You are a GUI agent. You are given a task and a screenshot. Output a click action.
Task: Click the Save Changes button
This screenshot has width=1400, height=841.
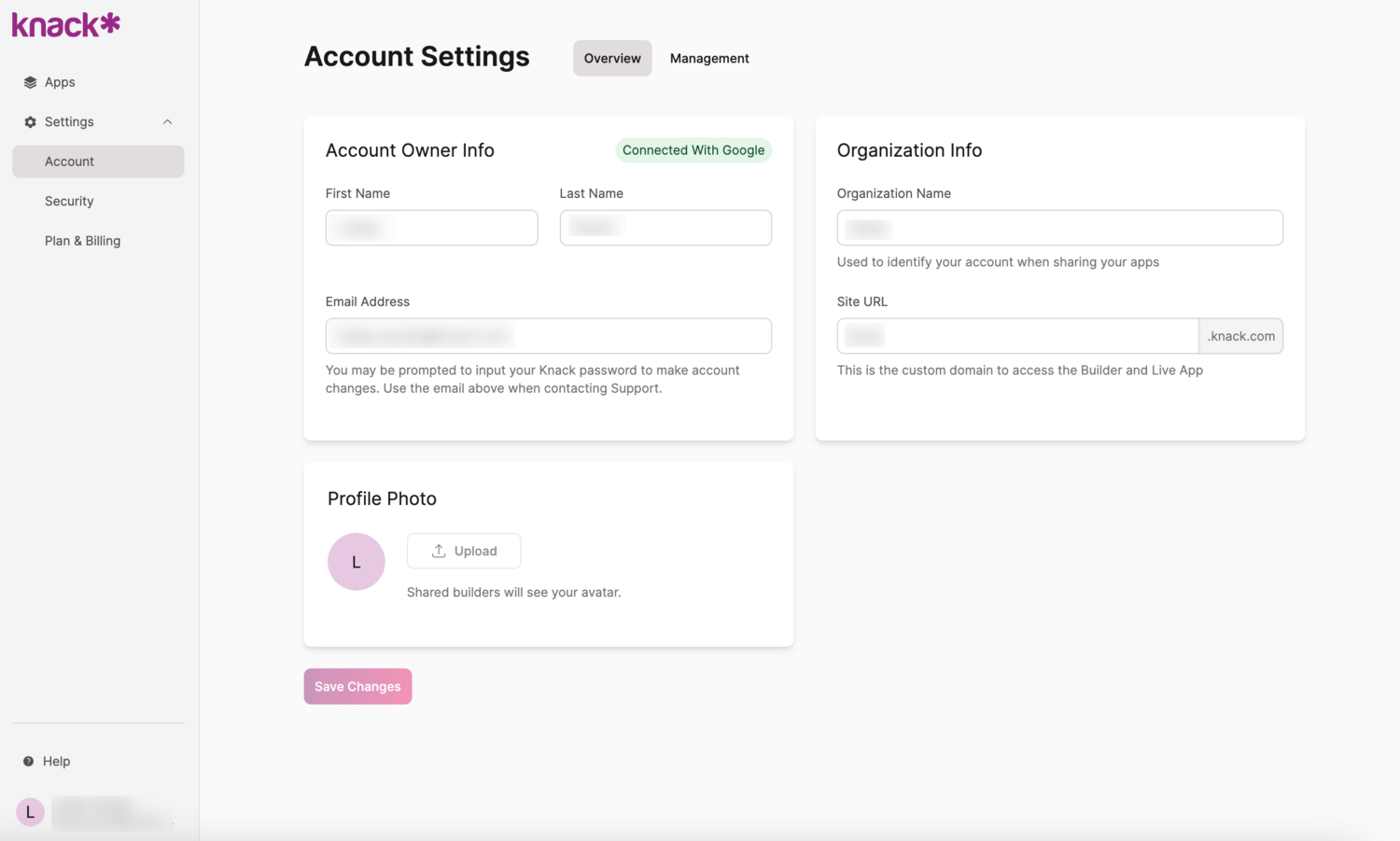[x=357, y=686]
